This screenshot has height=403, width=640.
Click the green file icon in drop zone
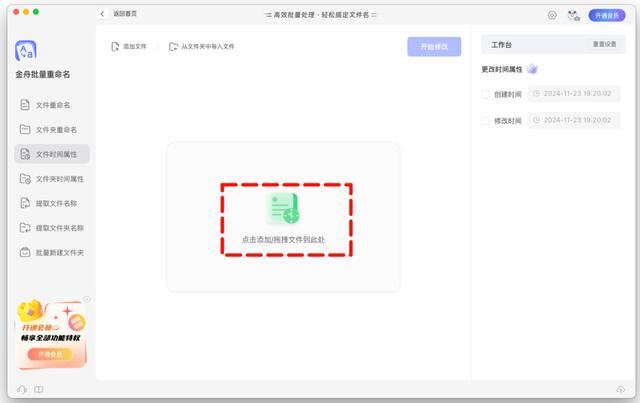click(x=283, y=208)
